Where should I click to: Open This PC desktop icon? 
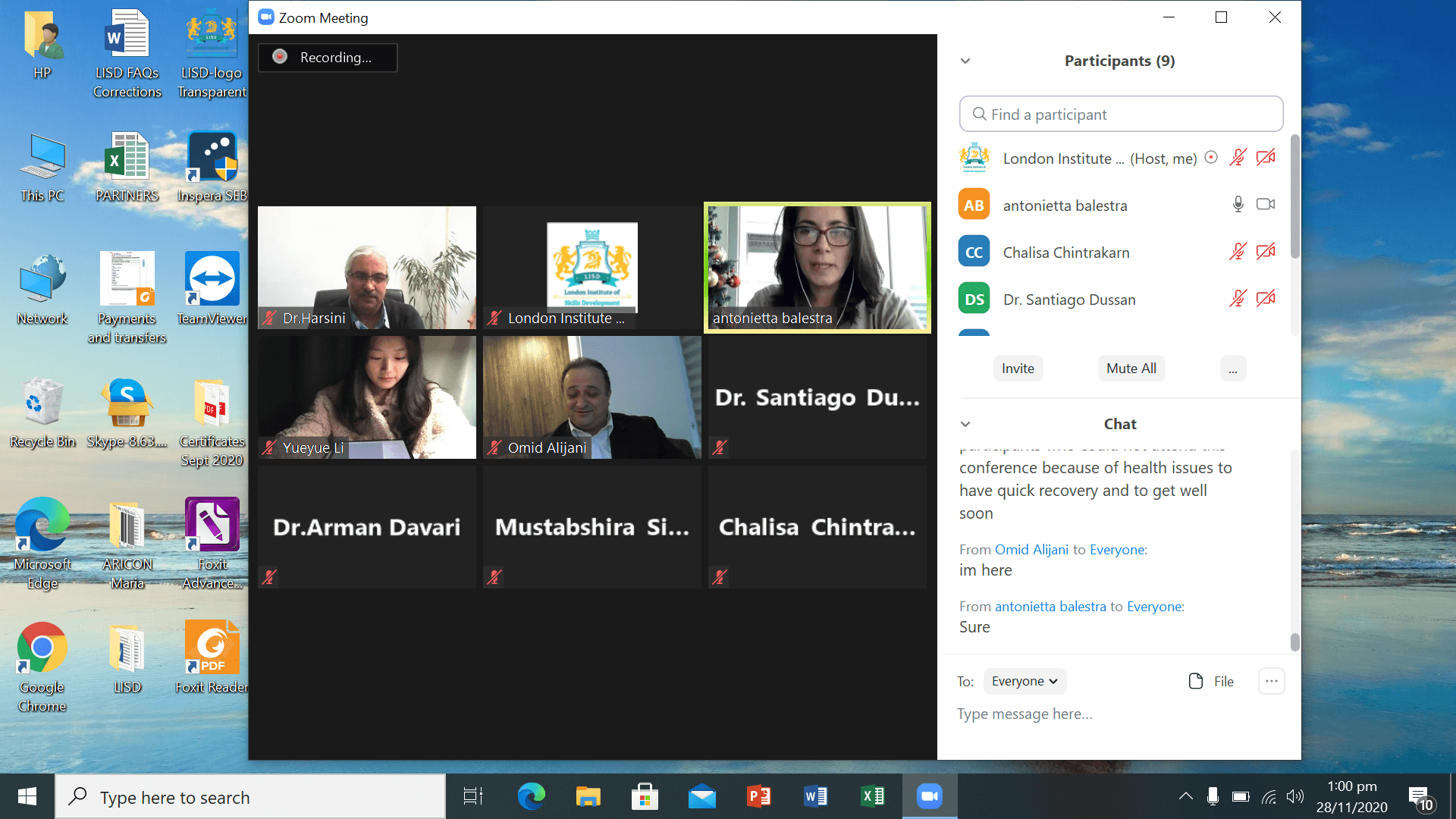pyautogui.click(x=42, y=168)
